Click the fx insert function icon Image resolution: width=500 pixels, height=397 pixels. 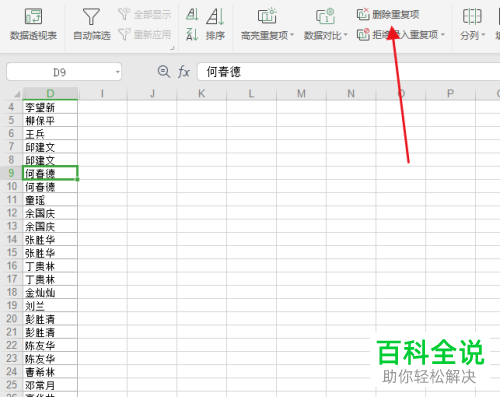point(184,71)
